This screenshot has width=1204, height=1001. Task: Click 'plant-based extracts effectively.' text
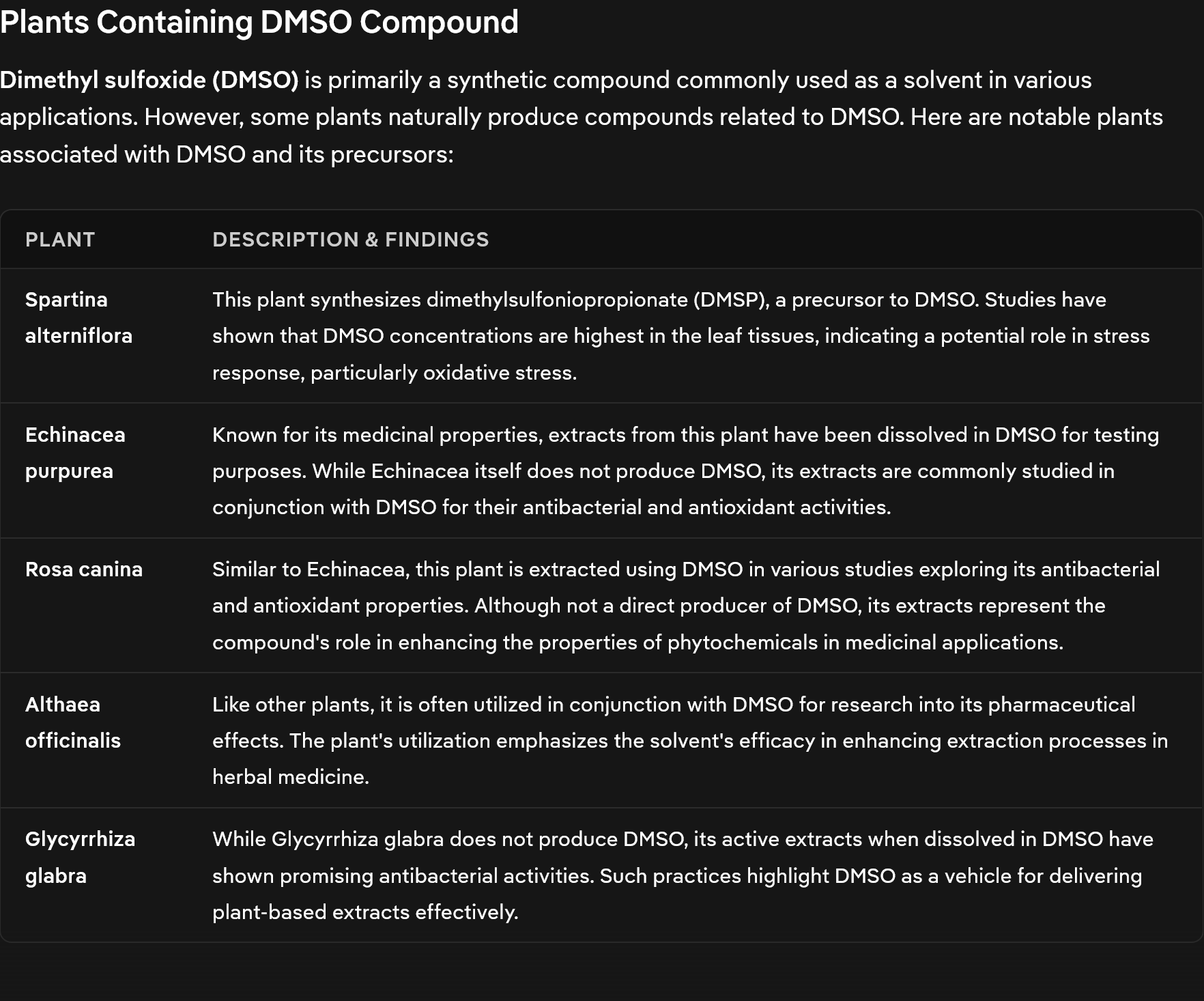[x=365, y=912]
